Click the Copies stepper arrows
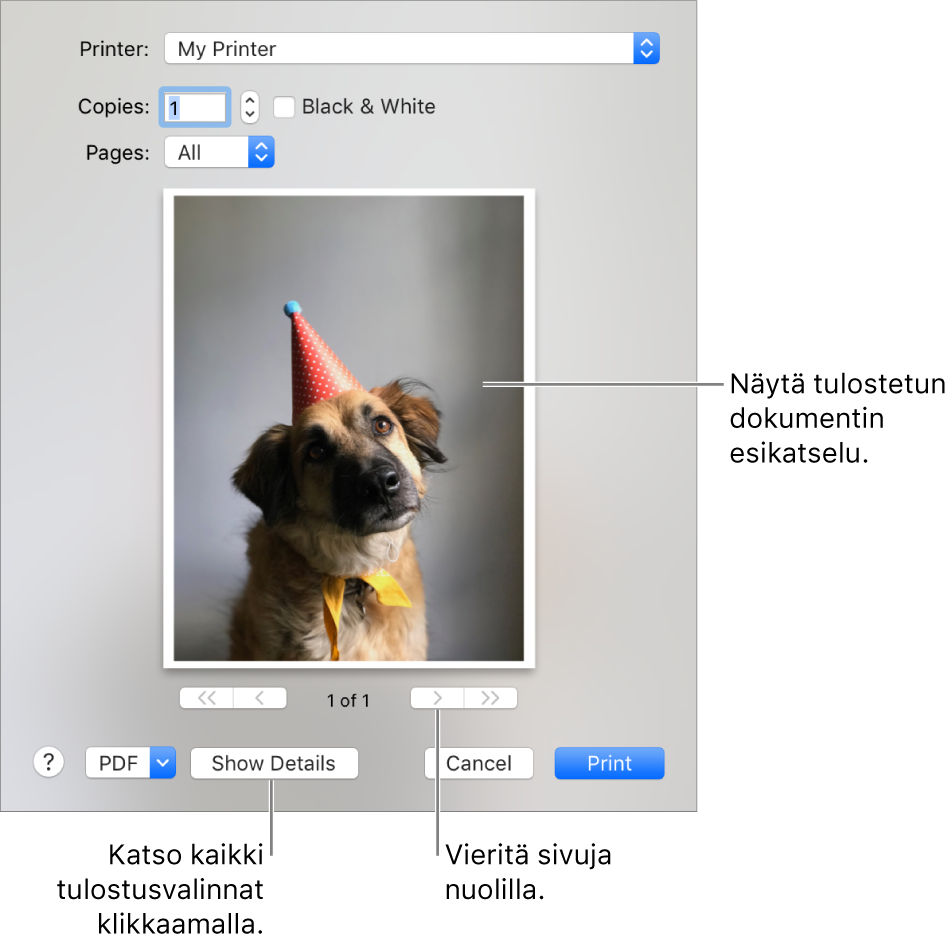The height and width of the screenshot is (947, 950). pos(250,107)
